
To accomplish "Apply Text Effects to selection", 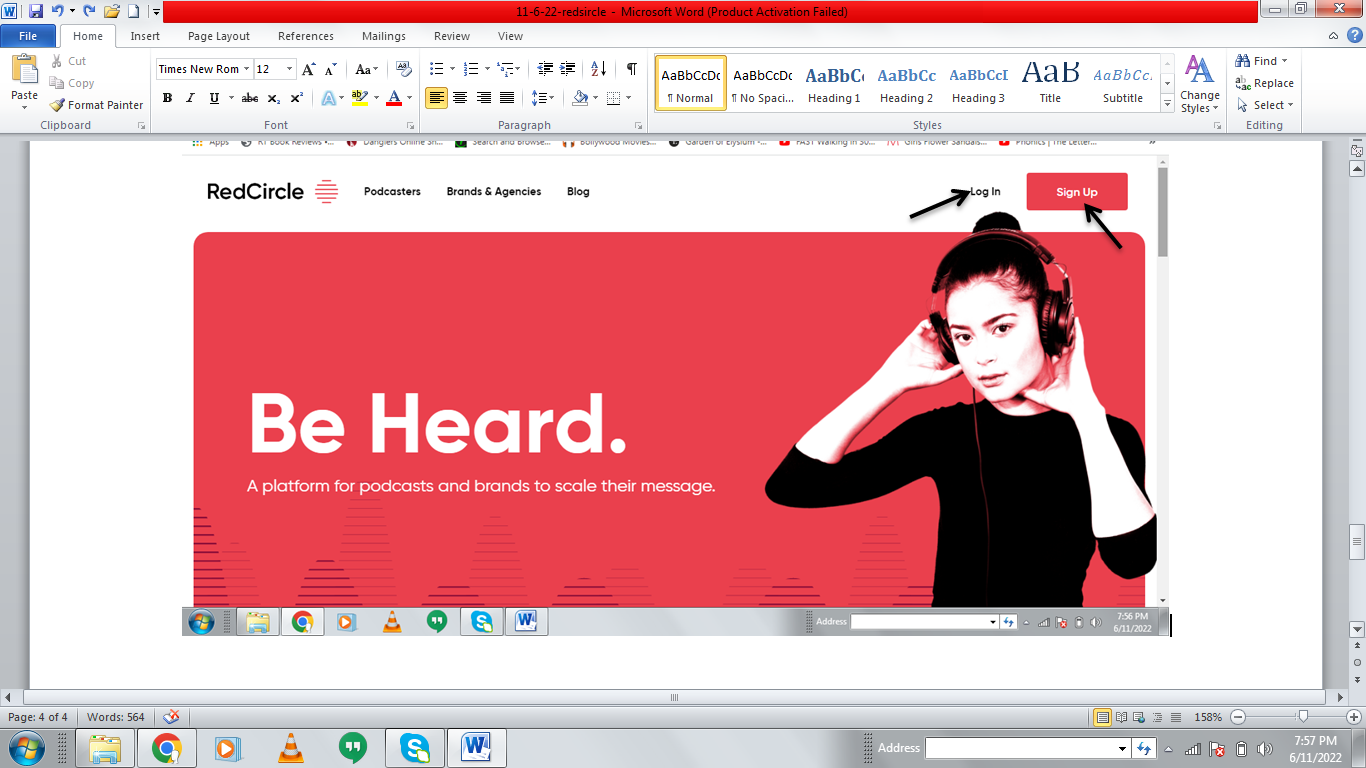I will click(x=328, y=98).
